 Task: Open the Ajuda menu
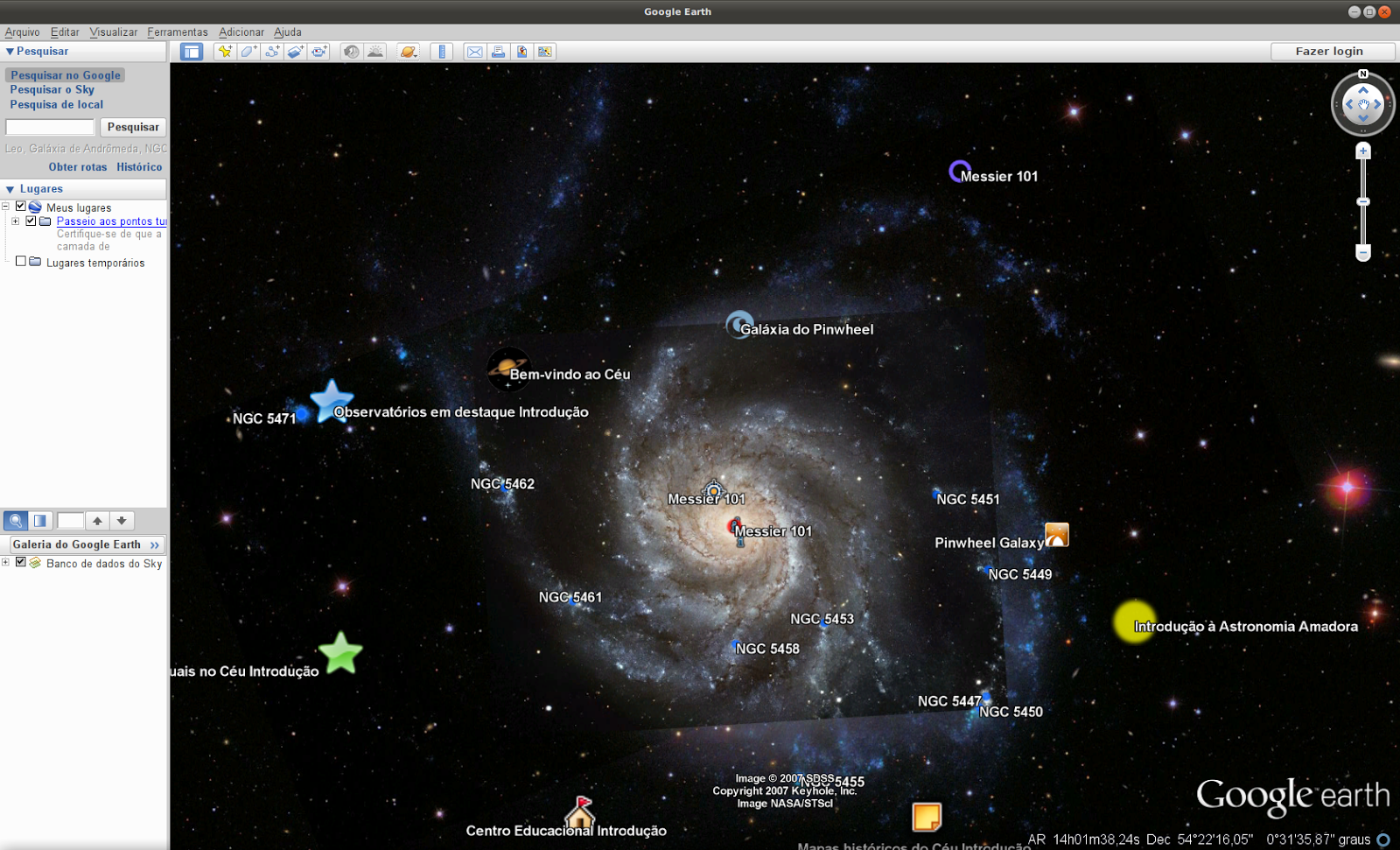[x=288, y=32]
